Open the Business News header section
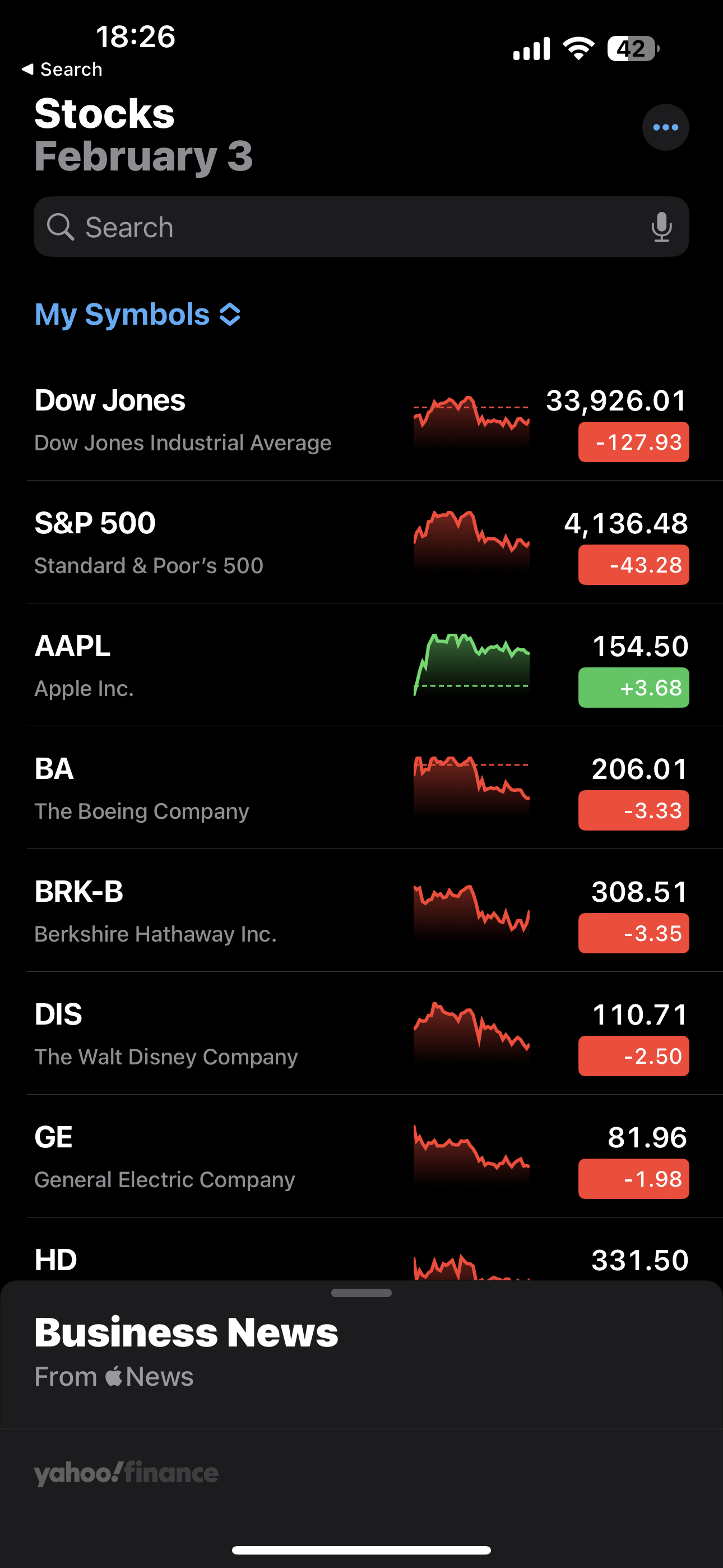This screenshot has height=1568, width=723. pyautogui.click(x=186, y=1333)
